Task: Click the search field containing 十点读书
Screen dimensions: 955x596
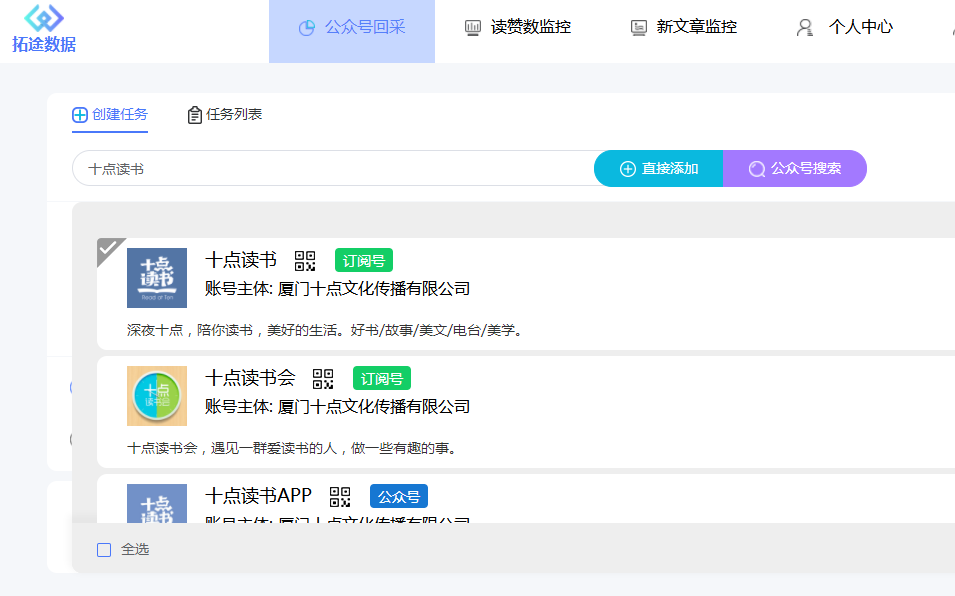Action: [333, 169]
